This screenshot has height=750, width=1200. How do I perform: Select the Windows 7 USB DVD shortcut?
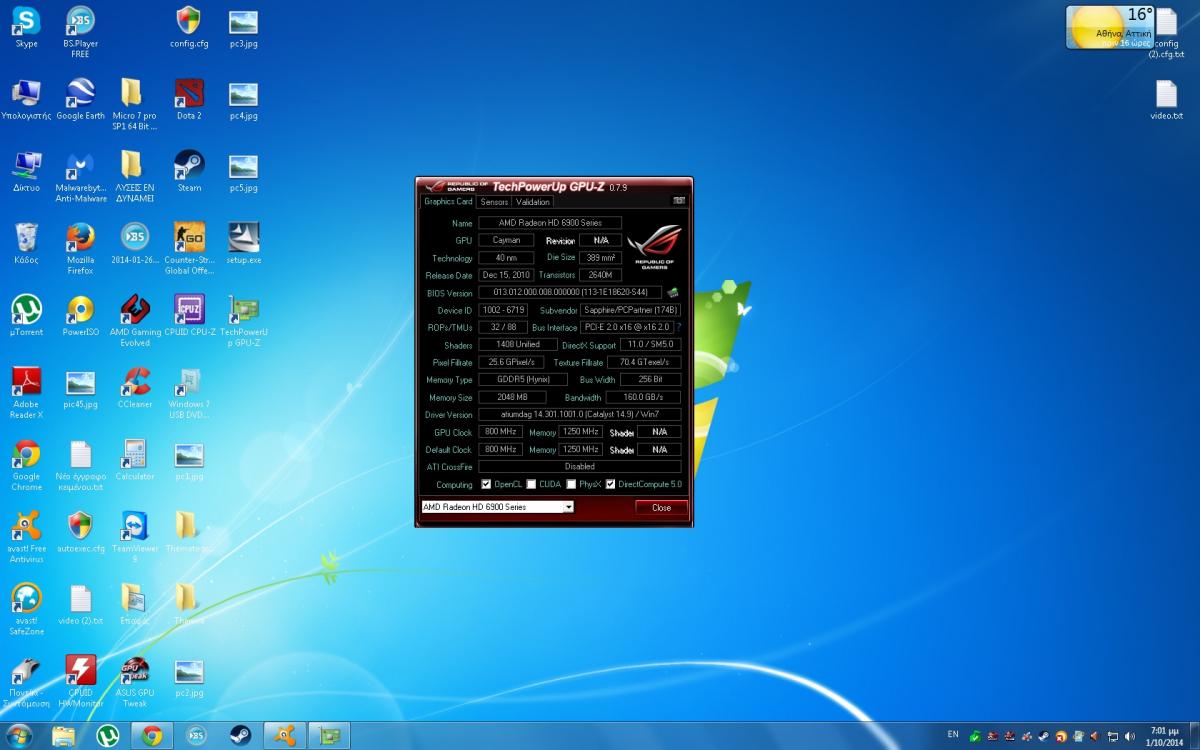pyautogui.click(x=189, y=393)
